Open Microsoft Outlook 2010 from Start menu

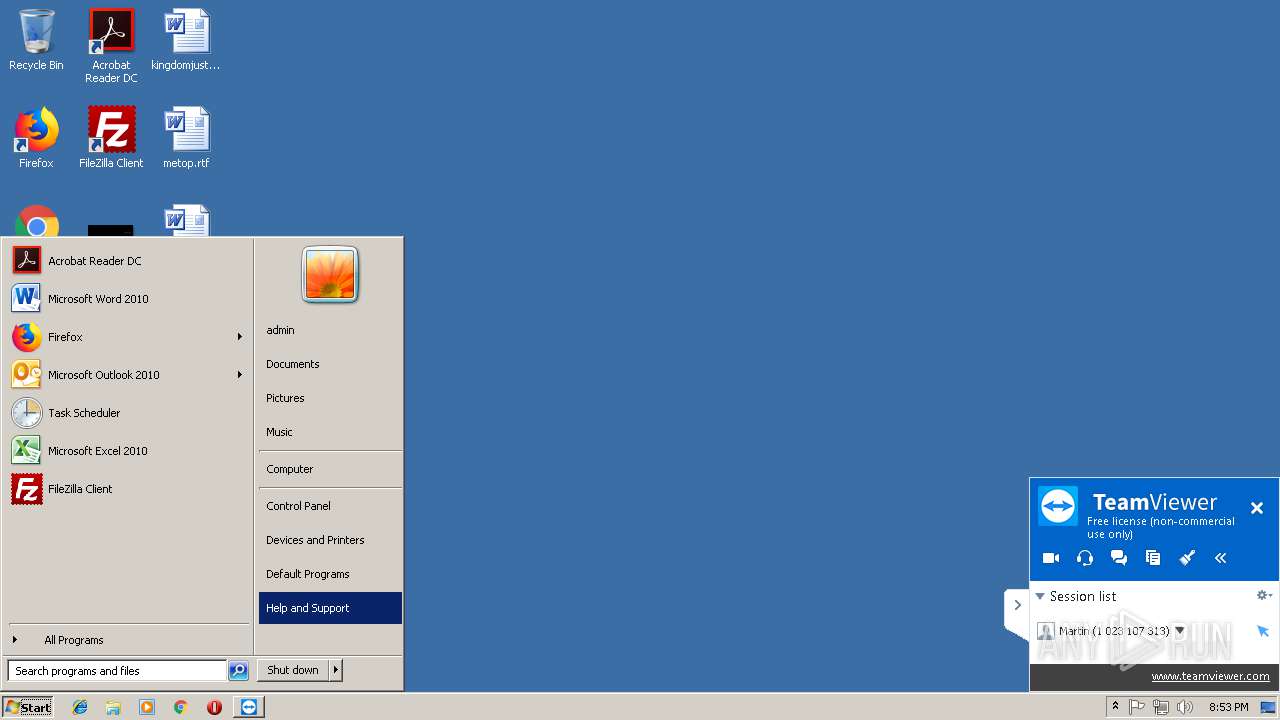point(120,375)
